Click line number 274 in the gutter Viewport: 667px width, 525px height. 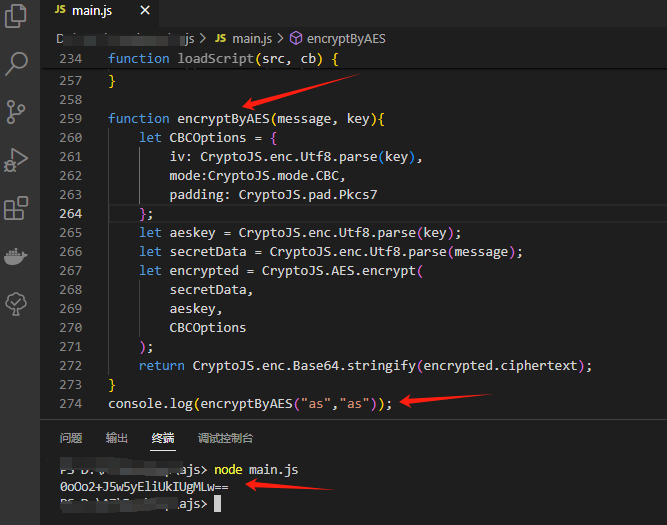tap(71, 403)
